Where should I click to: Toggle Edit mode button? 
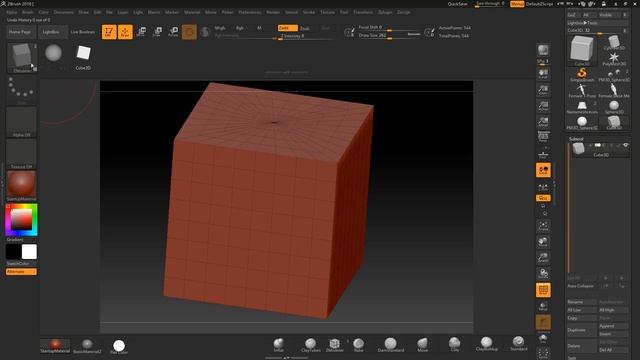coord(109,31)
